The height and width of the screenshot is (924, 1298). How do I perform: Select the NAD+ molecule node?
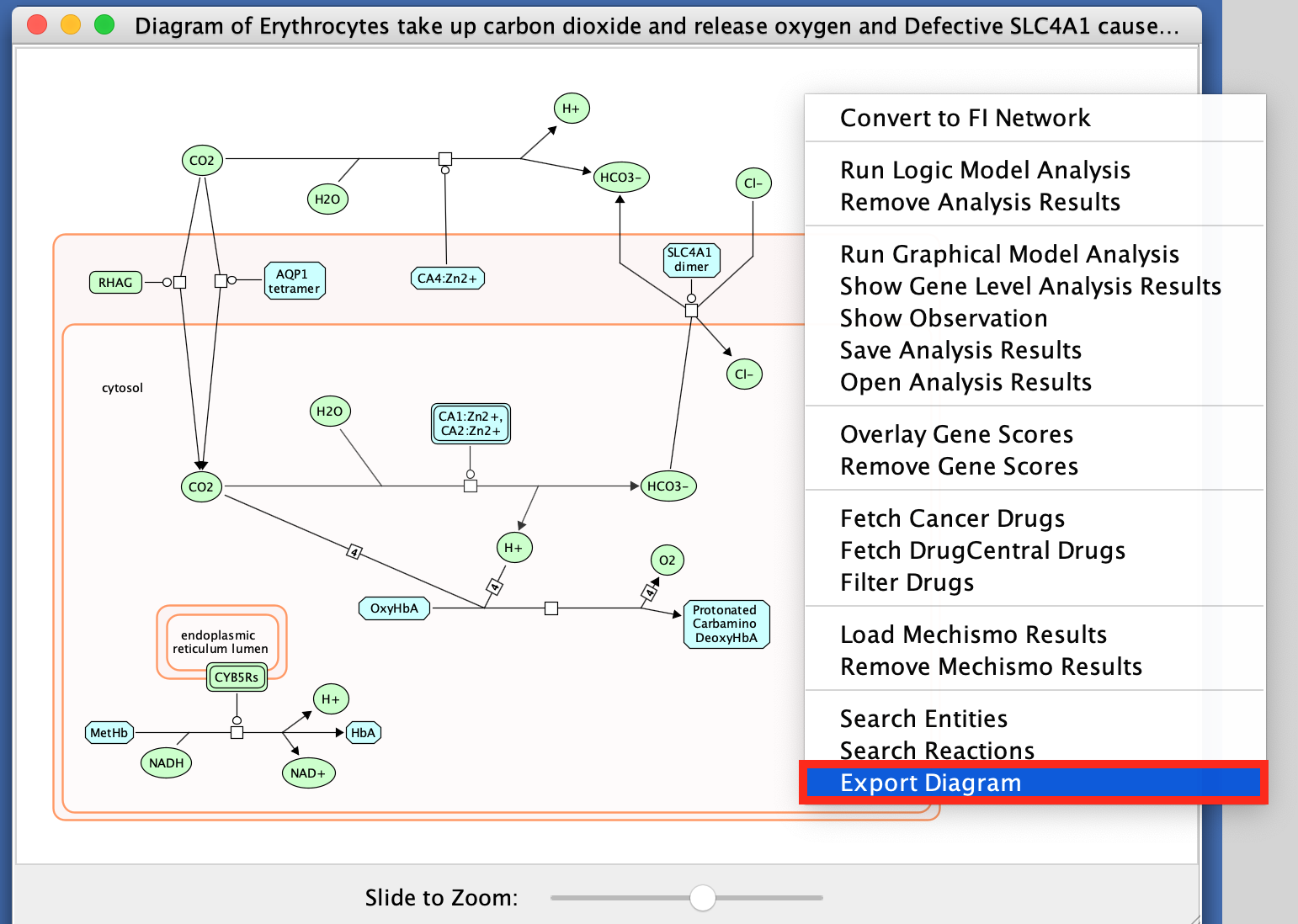pos(308,773)
